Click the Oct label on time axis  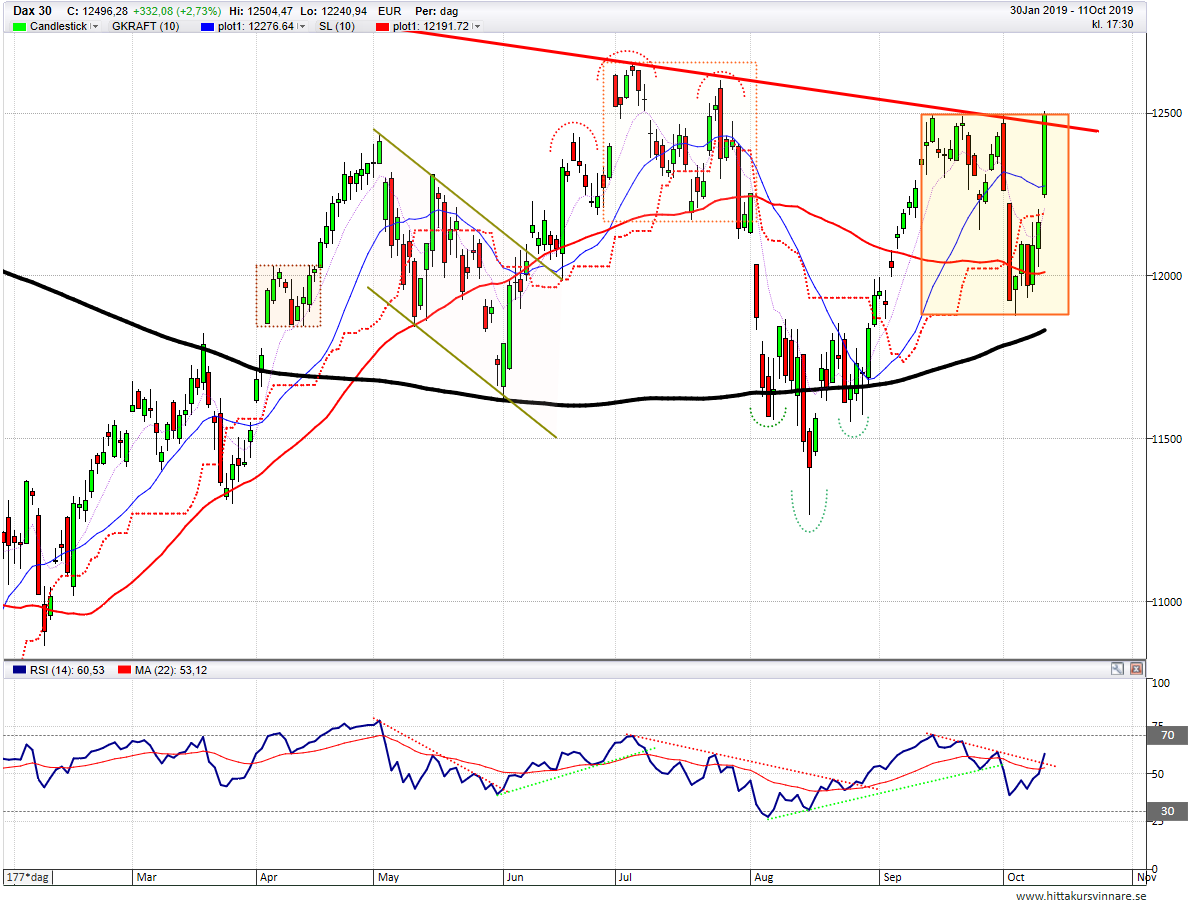pos(1016,877)
